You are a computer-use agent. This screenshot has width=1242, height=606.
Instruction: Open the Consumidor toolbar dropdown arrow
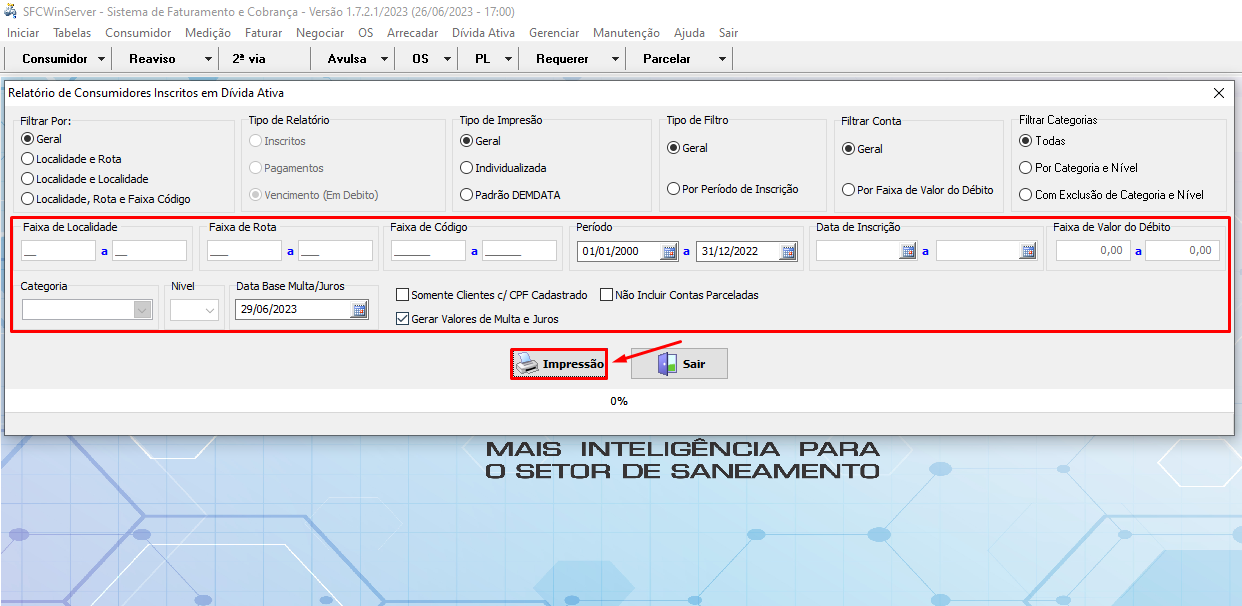[x=101, y=59]
